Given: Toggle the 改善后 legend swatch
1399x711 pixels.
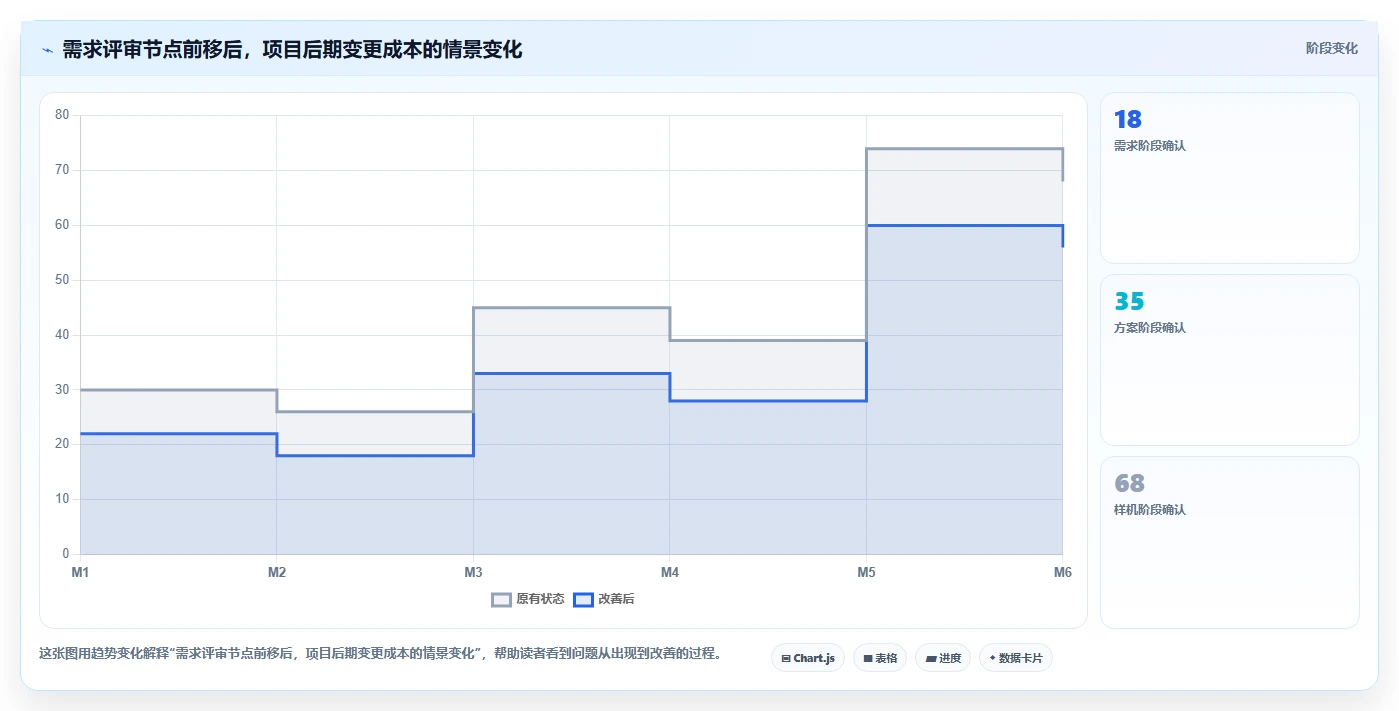Looking at the screenshot, I should [x=583, y=600].
